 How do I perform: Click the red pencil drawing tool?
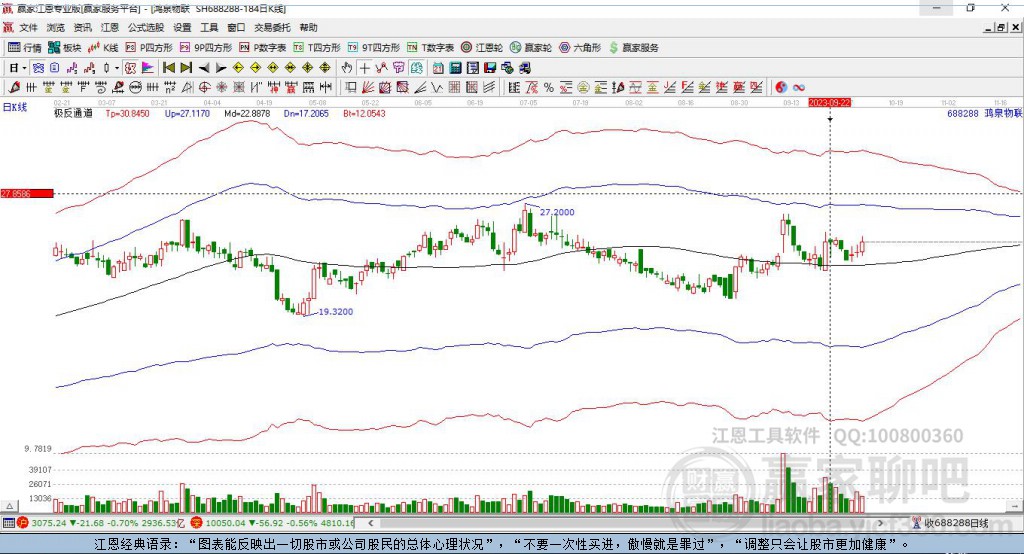(x=14, y=88)
